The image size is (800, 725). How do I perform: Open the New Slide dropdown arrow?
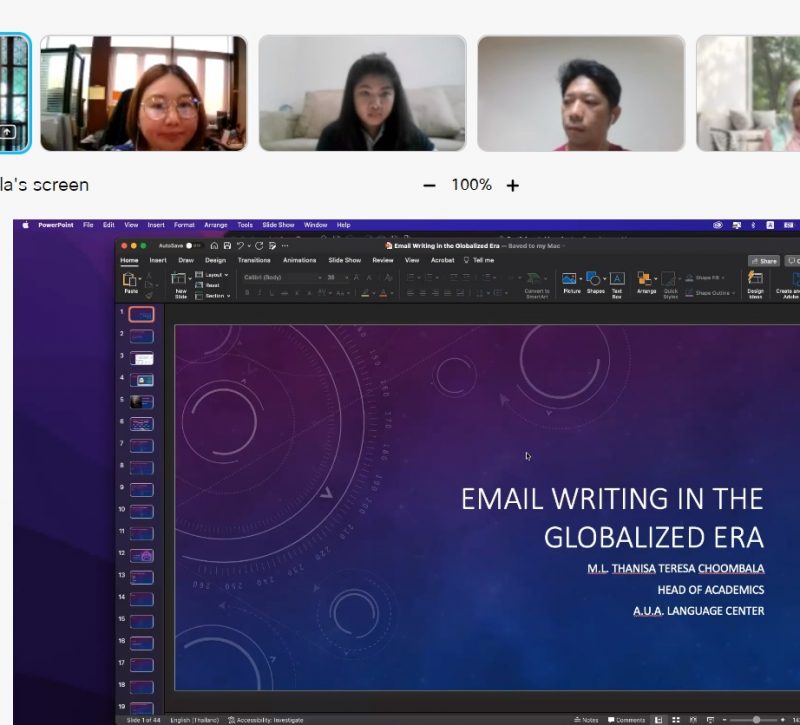click(x=190, y=279)
